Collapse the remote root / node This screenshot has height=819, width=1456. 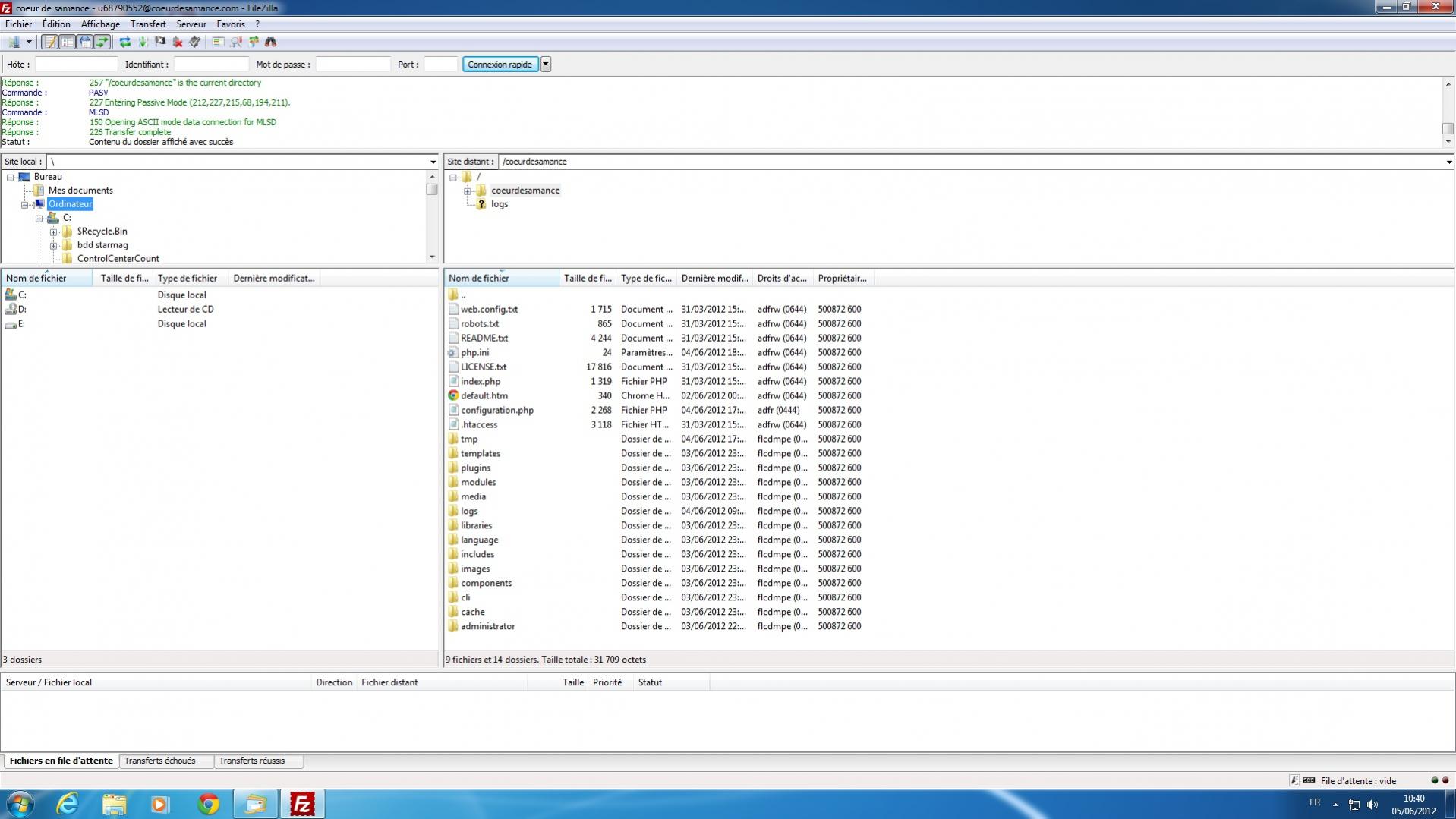click(453, 177)
